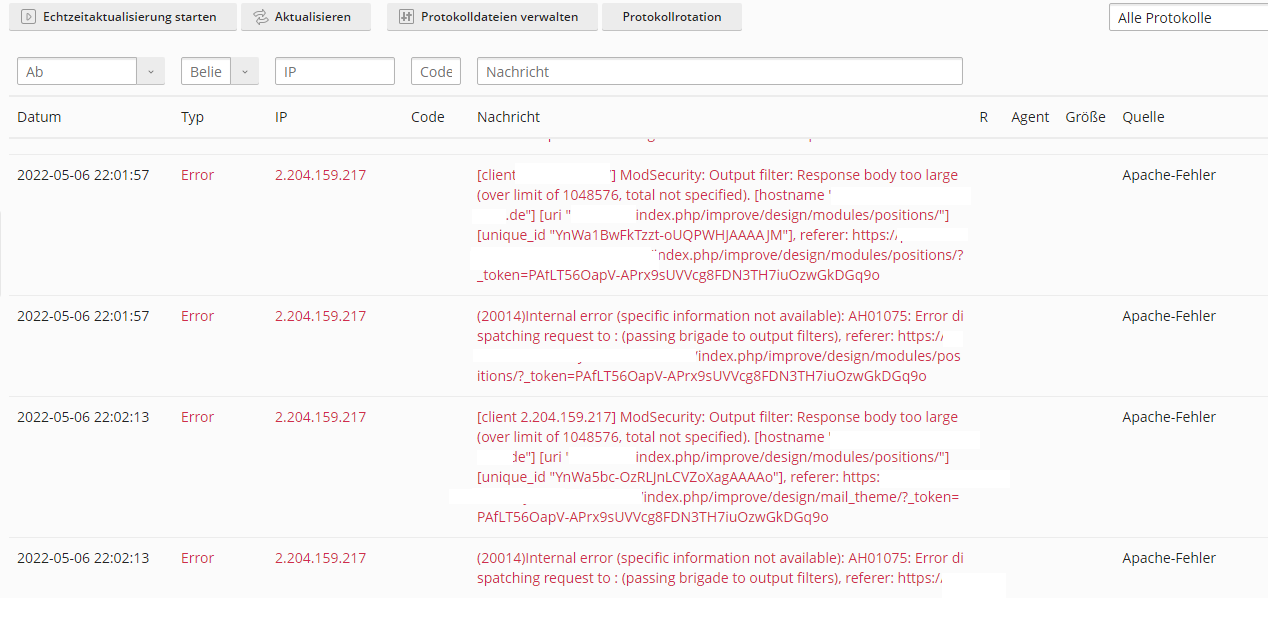Click the Ab date filter field
Screen dimensions: 1268x618
pyautogui.click(x=77, y=72)
